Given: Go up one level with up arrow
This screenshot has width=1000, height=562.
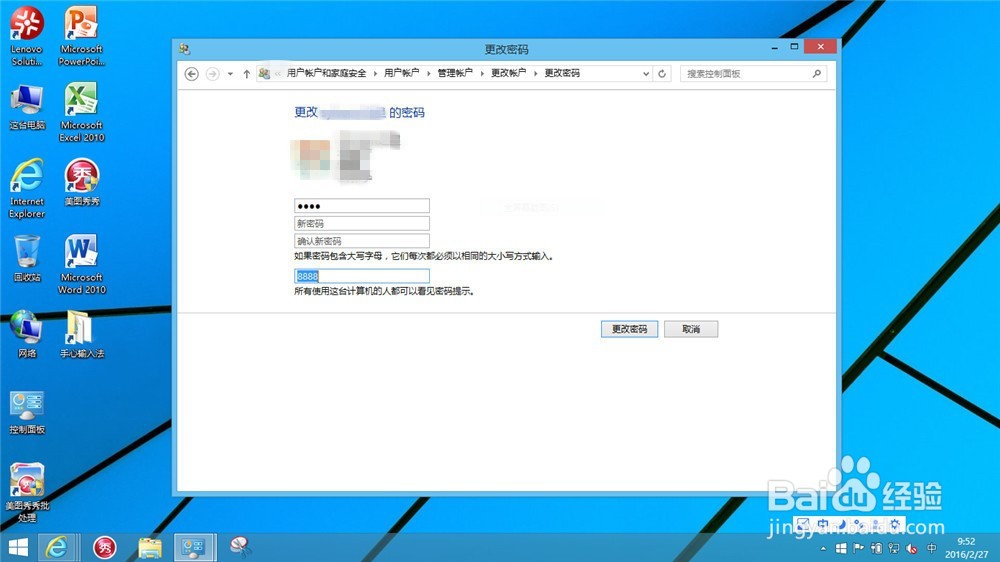Looking at the screenshot, I should (246, 74).
